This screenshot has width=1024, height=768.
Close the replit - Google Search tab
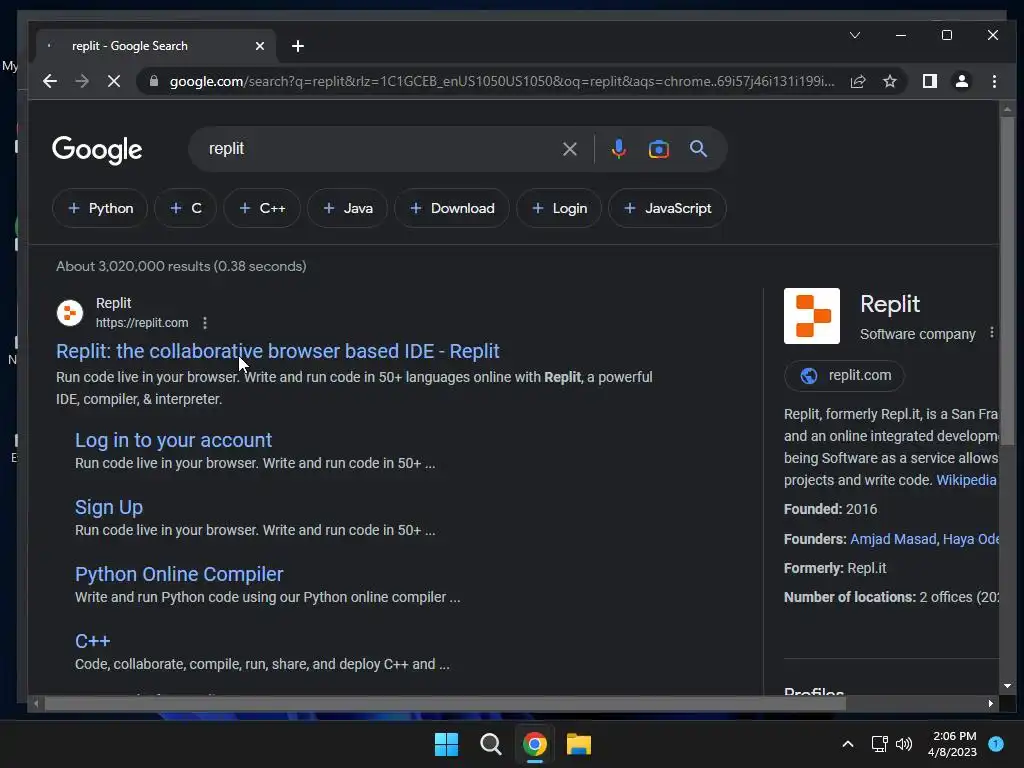[259, 46]
